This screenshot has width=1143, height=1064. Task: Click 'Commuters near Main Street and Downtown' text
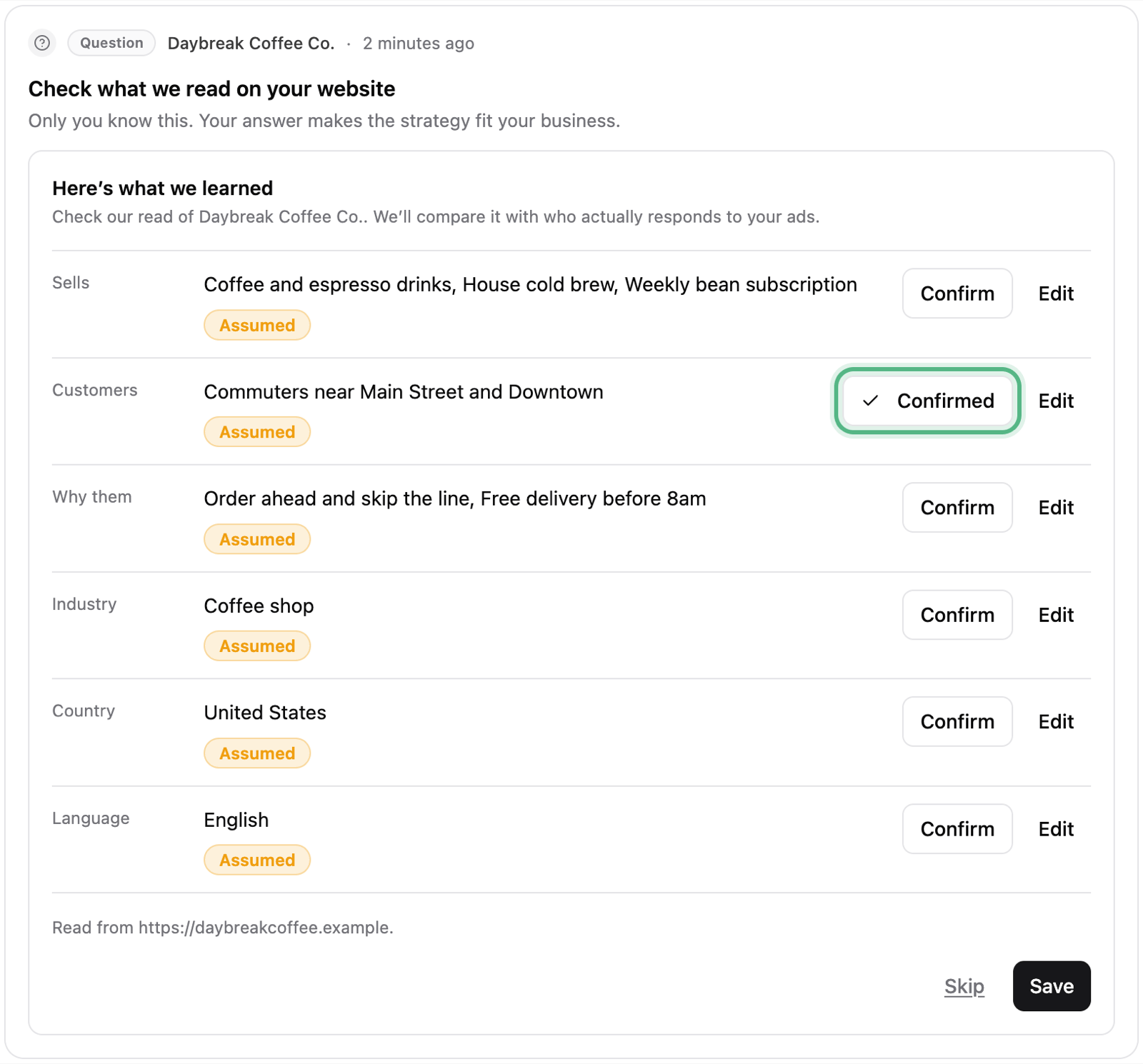pos(404,392)
